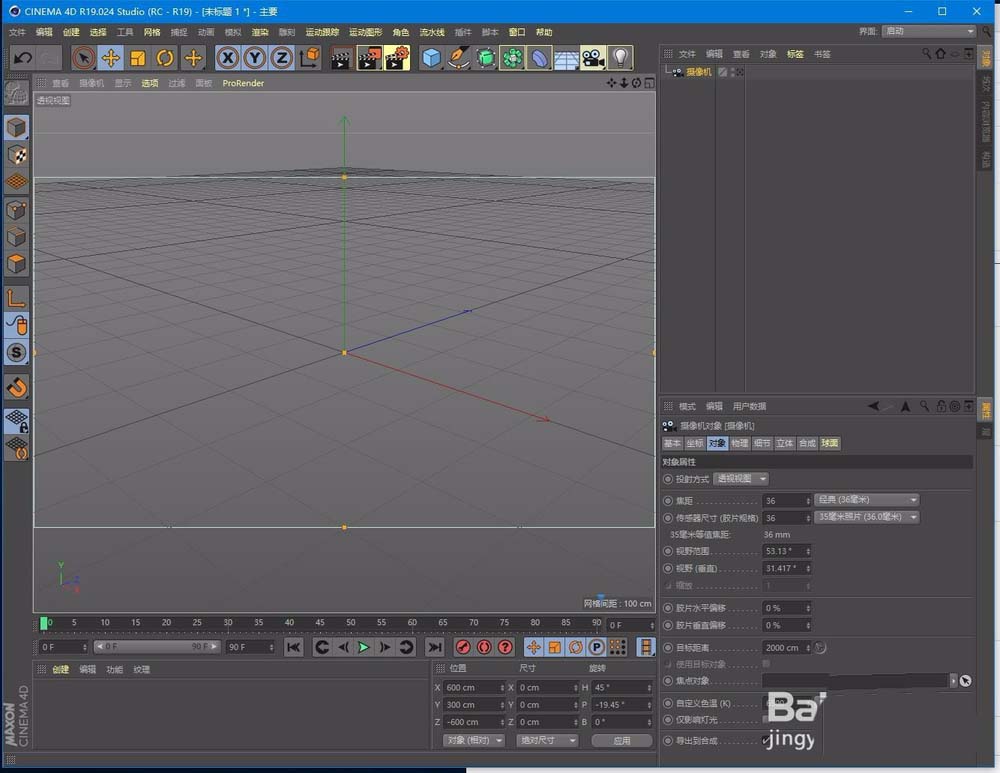
Task: Click Render View clapperboard icon
Action: coord(341,58)
